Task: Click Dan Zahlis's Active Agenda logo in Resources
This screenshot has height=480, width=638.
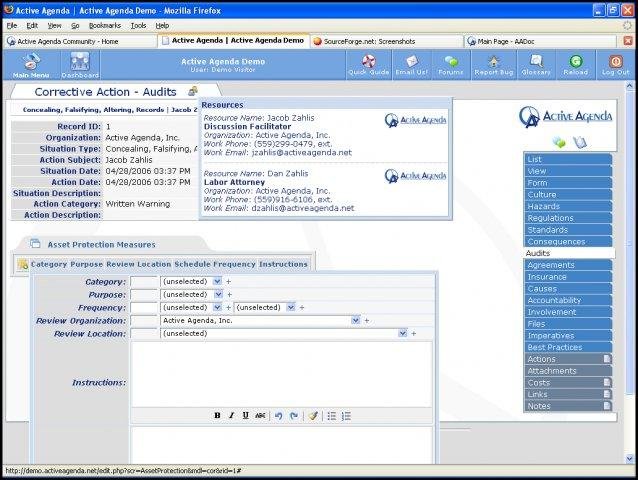Action: coord(415,176)
